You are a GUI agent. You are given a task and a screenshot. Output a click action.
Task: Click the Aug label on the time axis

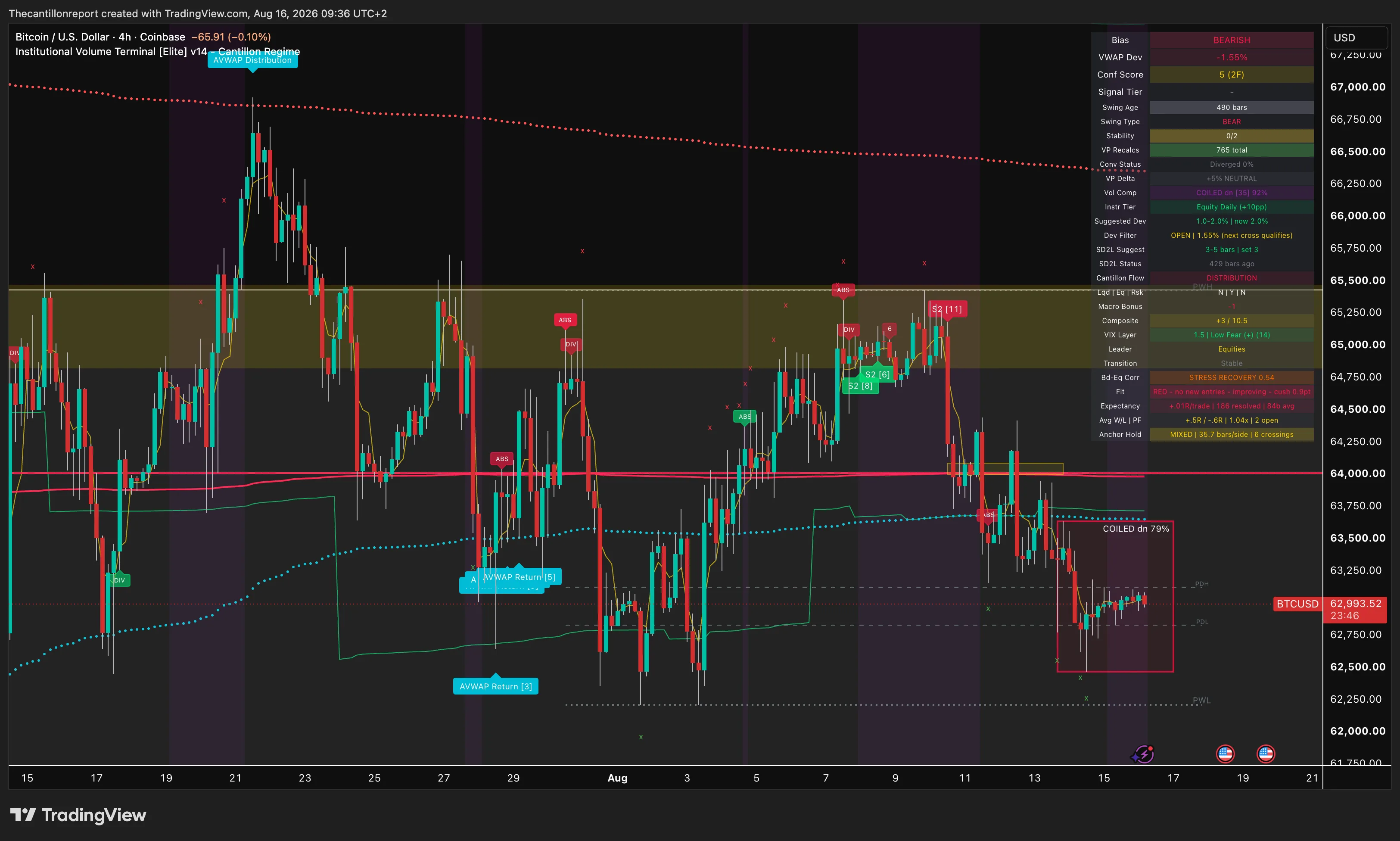(617, 778)
